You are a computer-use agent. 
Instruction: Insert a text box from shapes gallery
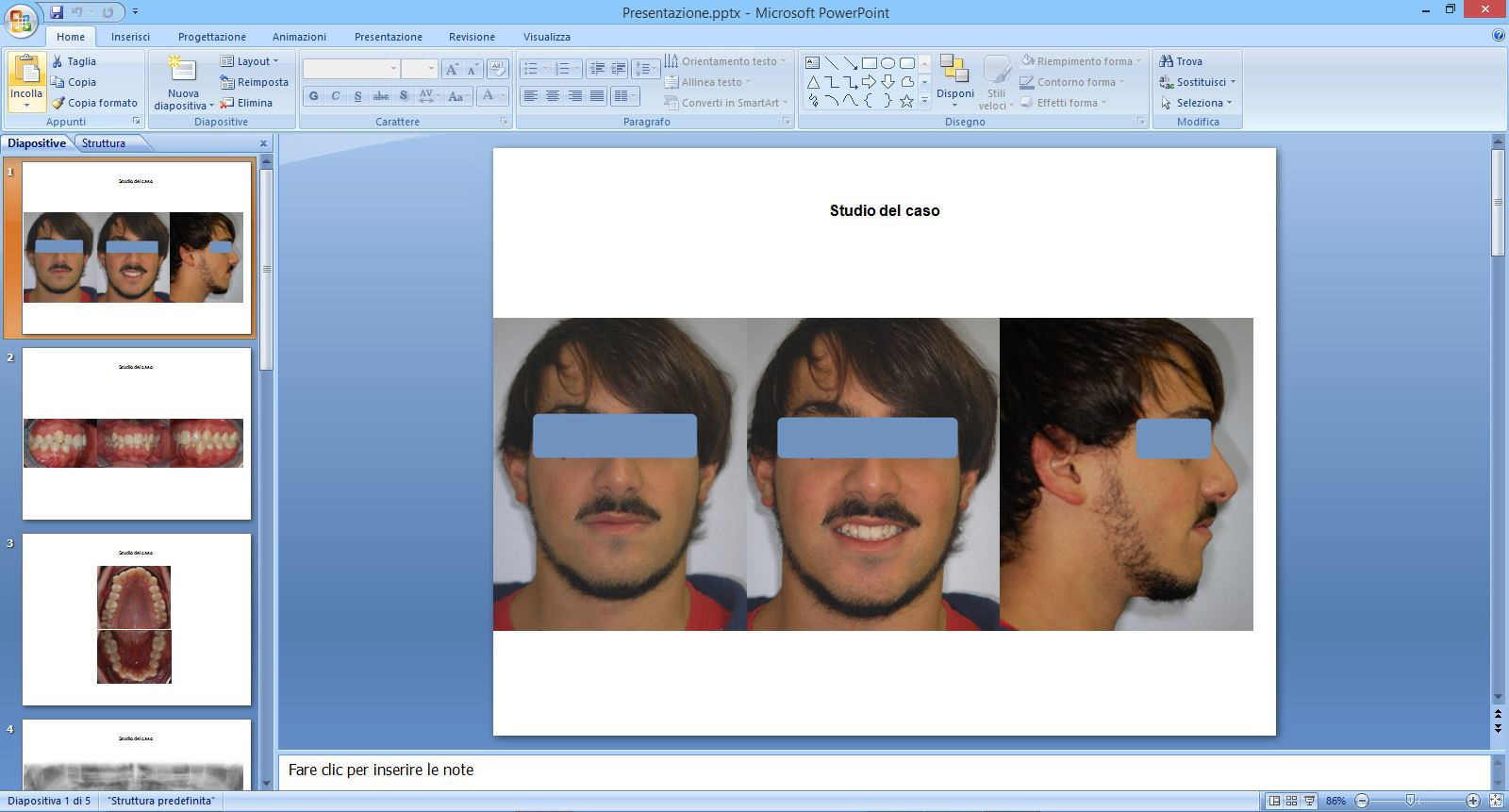(813, 63)
